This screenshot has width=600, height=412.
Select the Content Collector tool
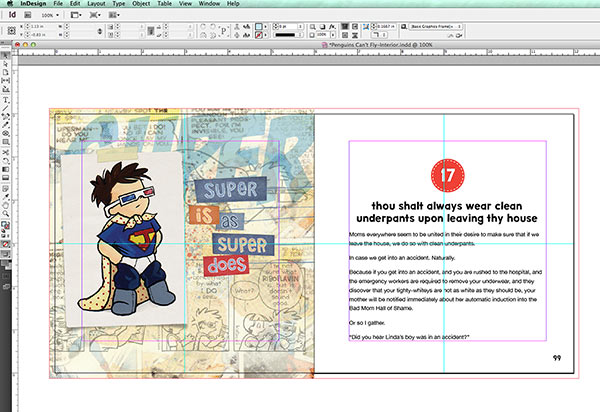[x=5, y=89]
